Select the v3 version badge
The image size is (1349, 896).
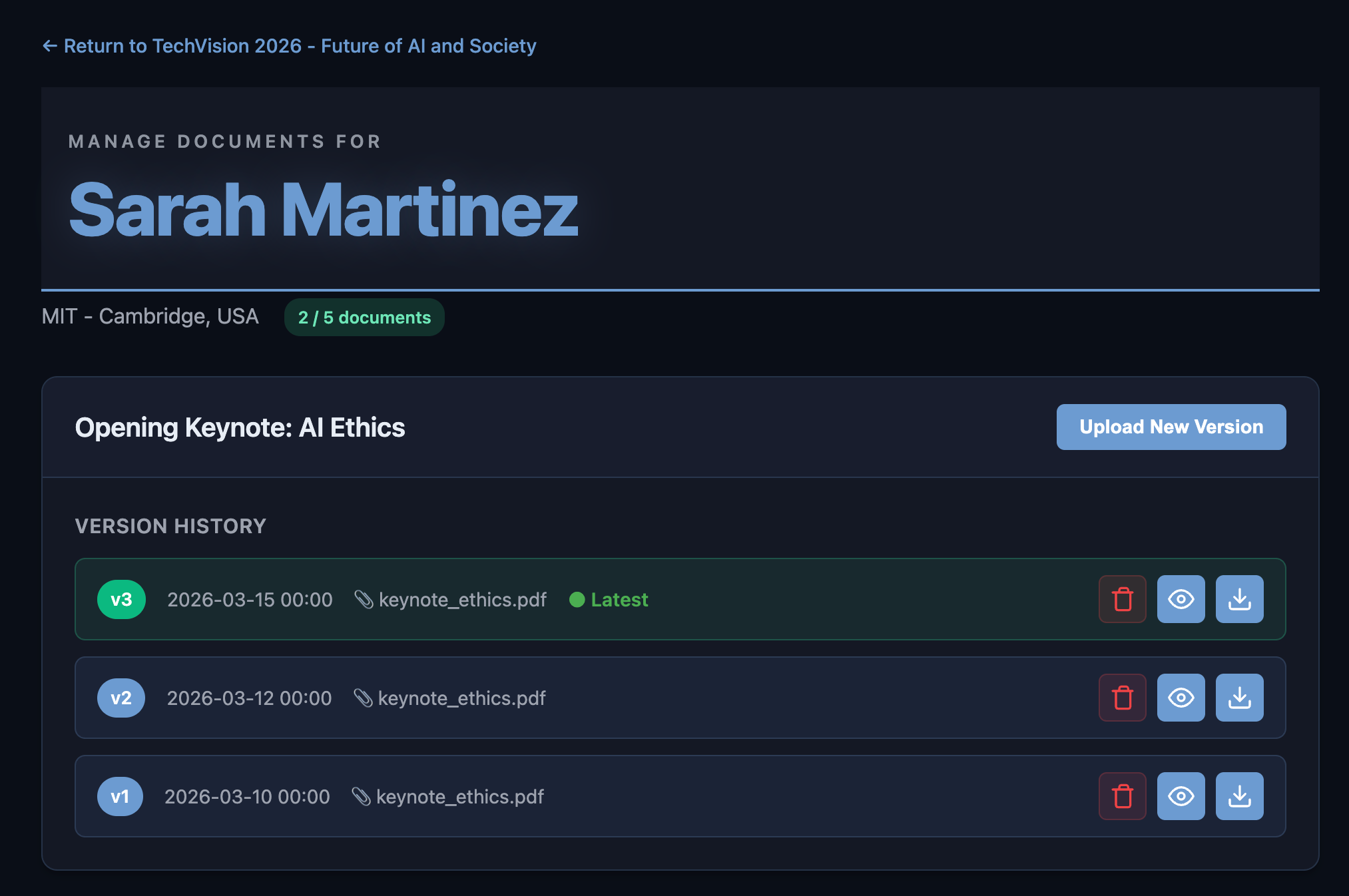(121, 599)
